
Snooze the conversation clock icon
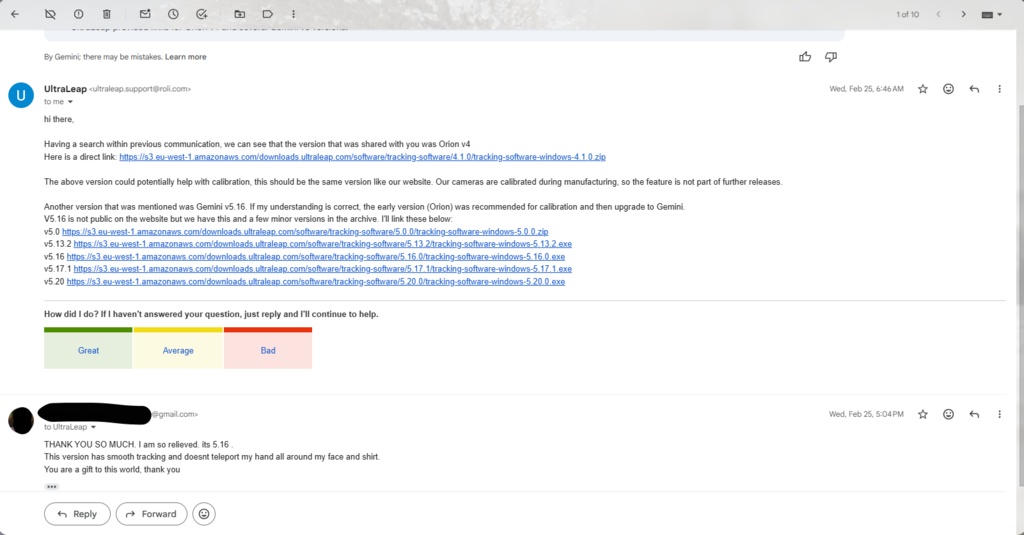tap(173, 14)
